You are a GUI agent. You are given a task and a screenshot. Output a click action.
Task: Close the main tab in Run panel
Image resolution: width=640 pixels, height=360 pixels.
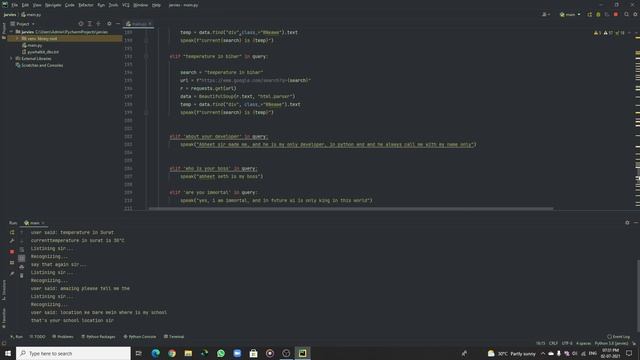[43, 223]
